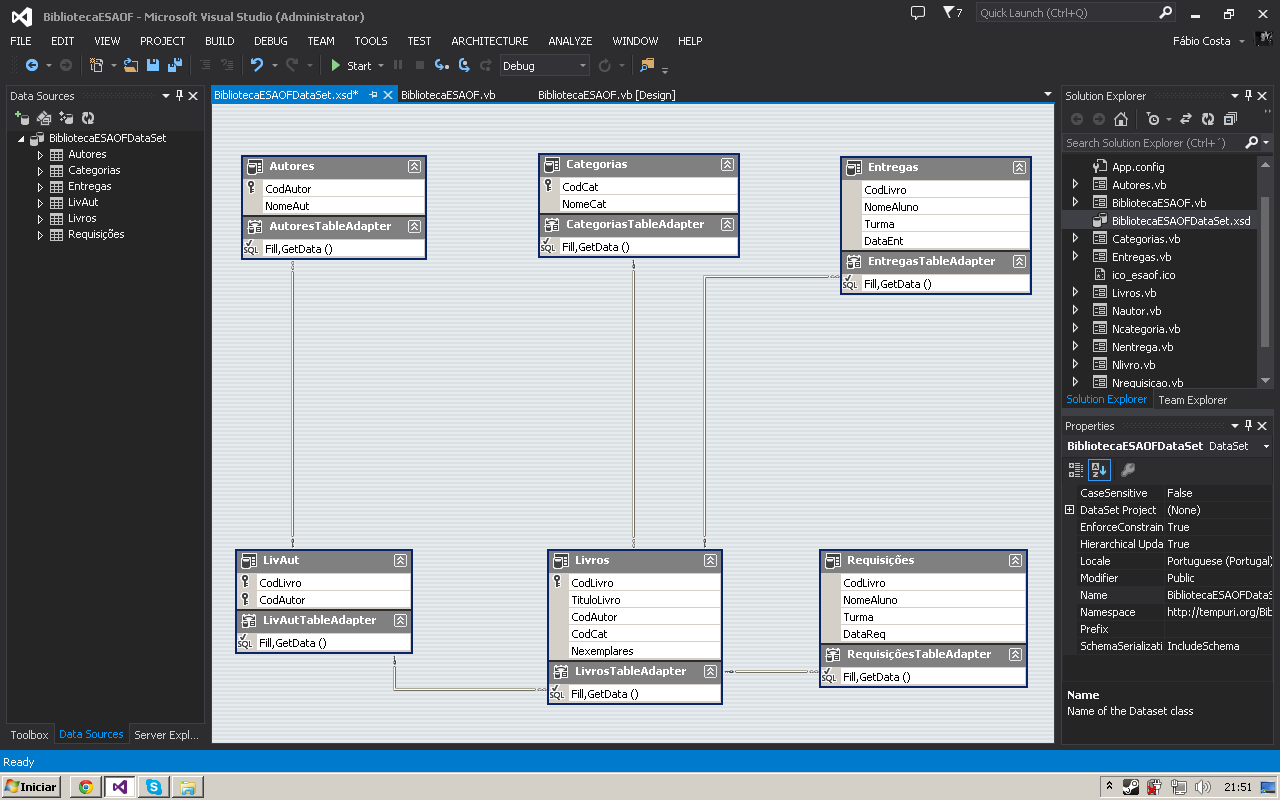This screenshot has width=1280, height=800.
Task: Click the Open File toolbar icon
Action: tap(131, 66)
